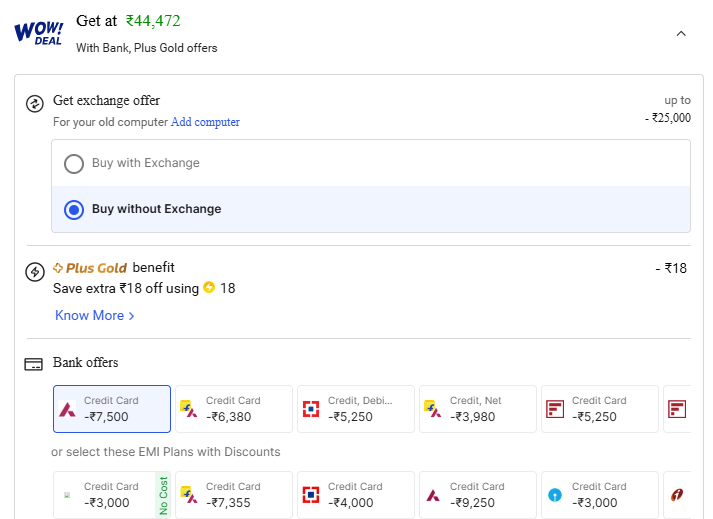Click the WOW! DEAL logo
This screenshot has height=519, width=713.
tap(38, 32)
